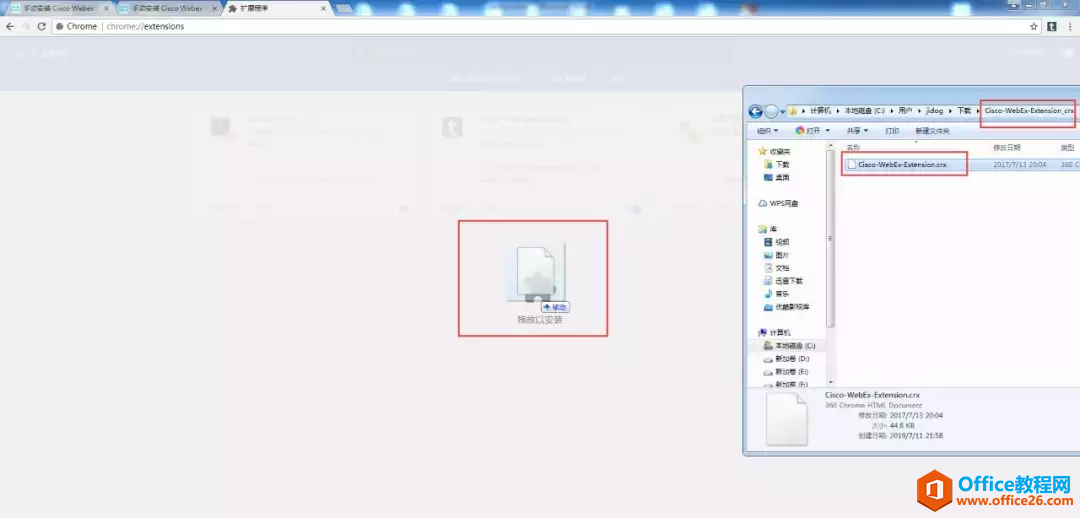Open 优酷影视库 in the navigation pane
This screenshot has height=518, width=1080.
pyautogui.click(x=787, y=307)
